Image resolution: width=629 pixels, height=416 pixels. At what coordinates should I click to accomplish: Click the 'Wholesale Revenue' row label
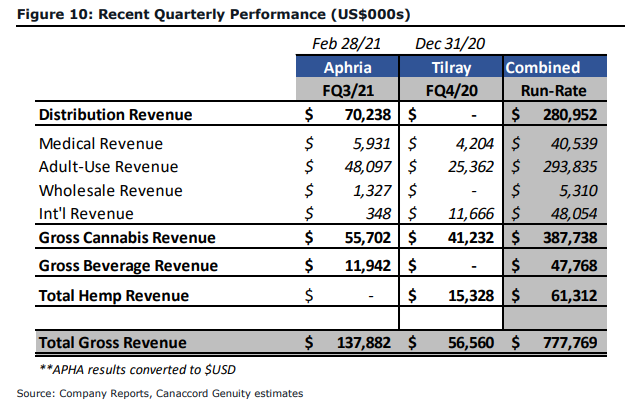click(x=111, y=191)
